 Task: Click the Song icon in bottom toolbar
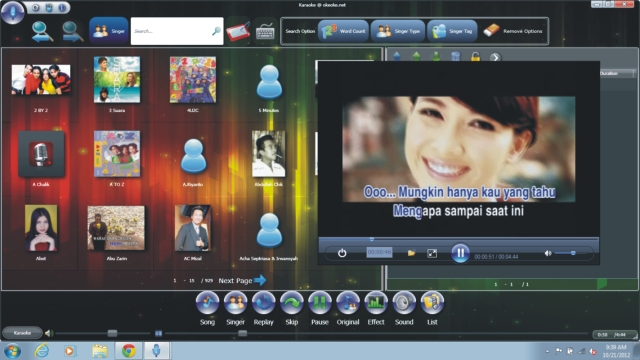point(207,303)
